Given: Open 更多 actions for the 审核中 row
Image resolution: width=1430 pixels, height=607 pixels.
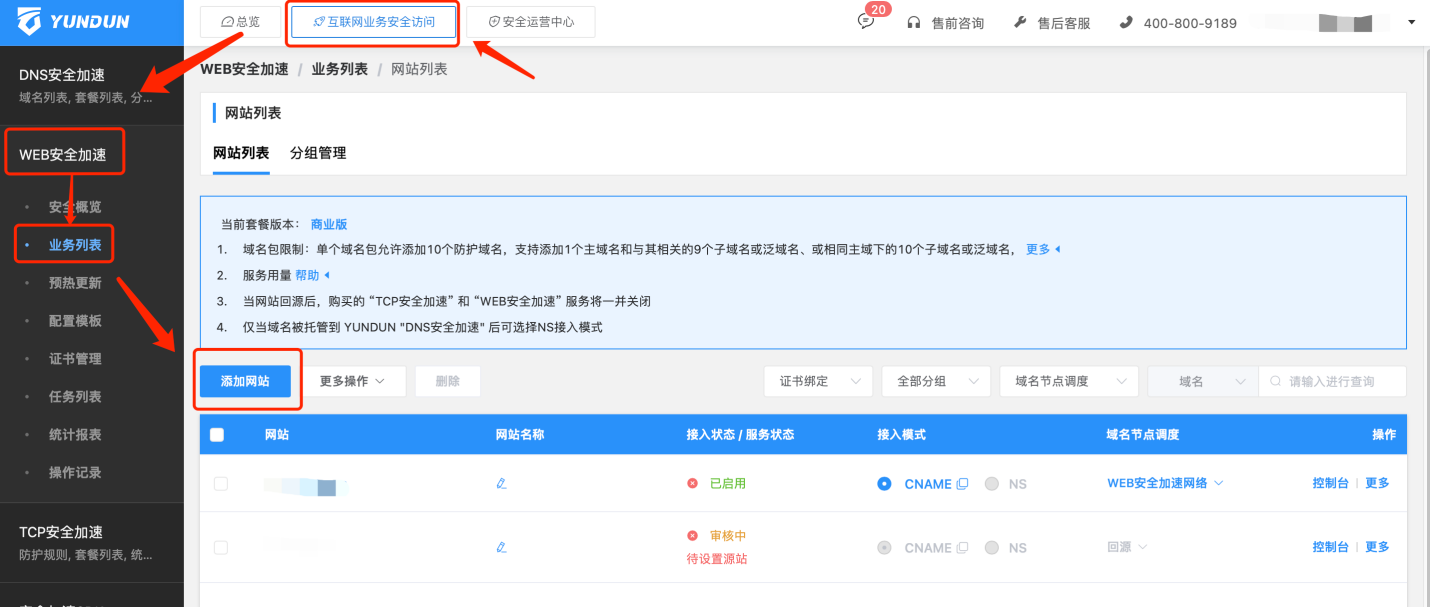Looking at the screenshot, I should [1377, 547].
